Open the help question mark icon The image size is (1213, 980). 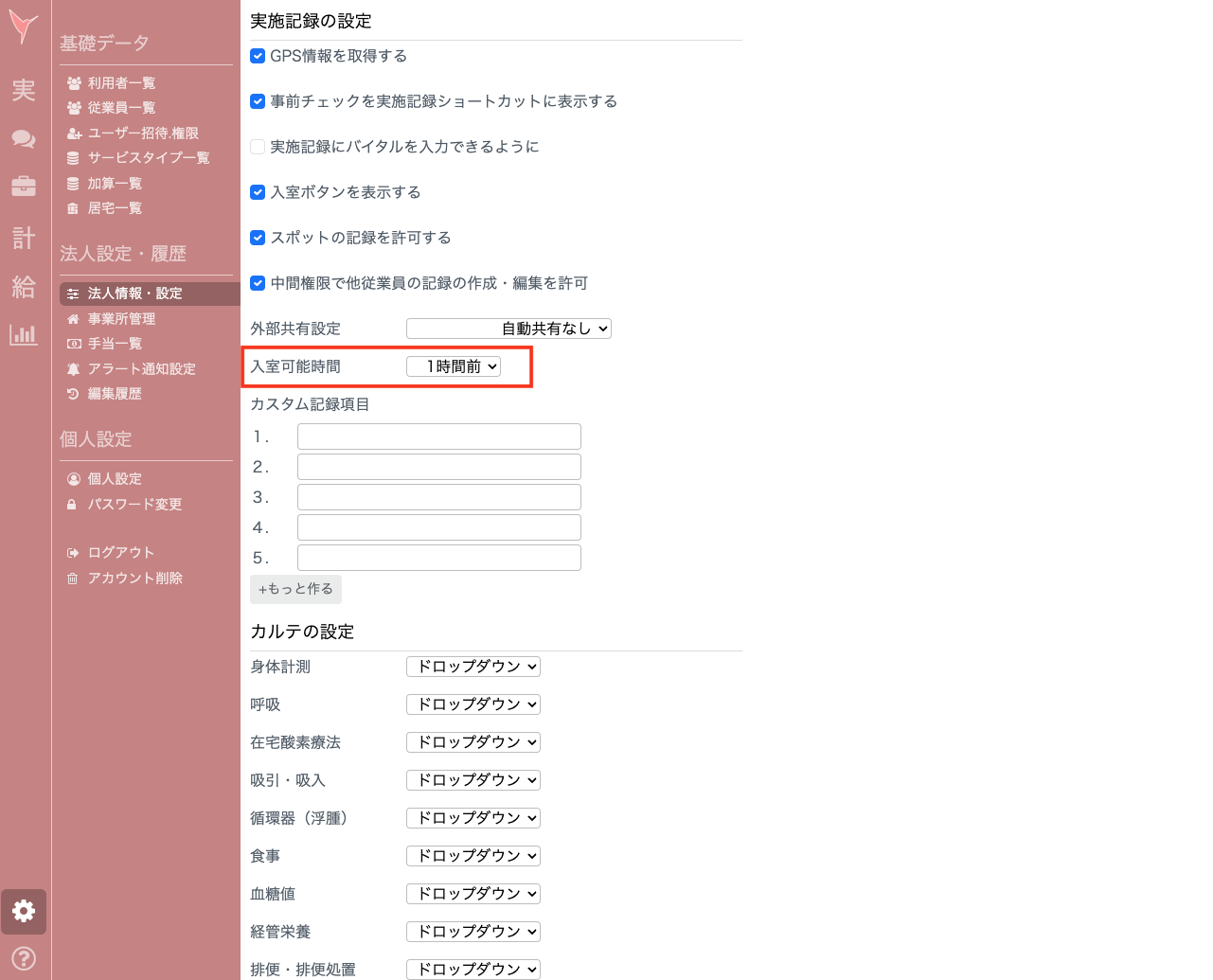coord(23,958)
